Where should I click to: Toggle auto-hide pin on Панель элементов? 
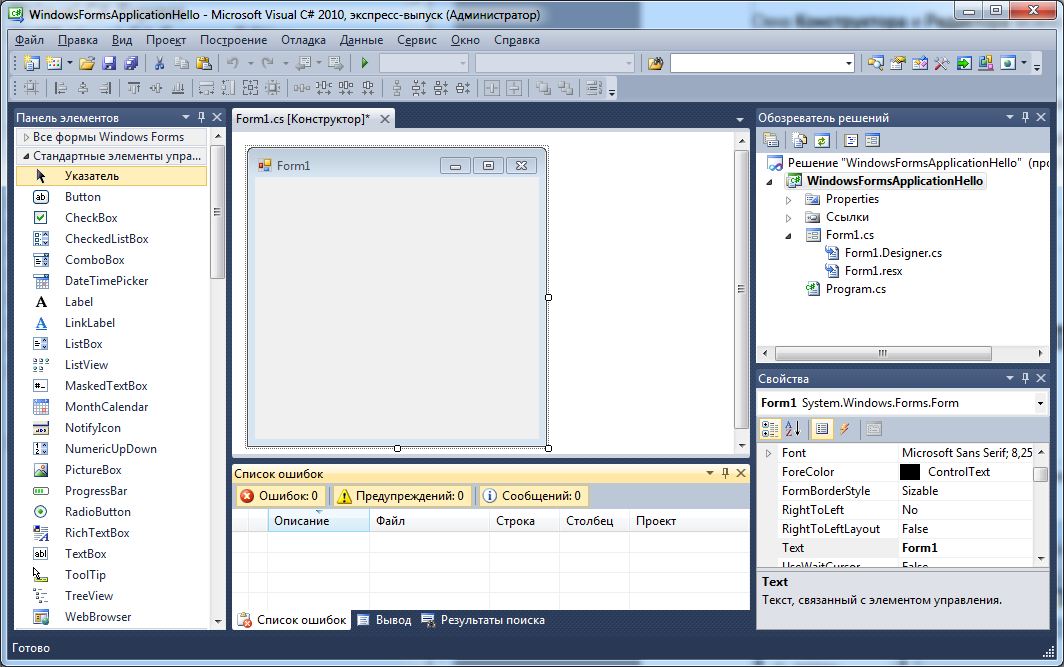(x=201, y=117)
